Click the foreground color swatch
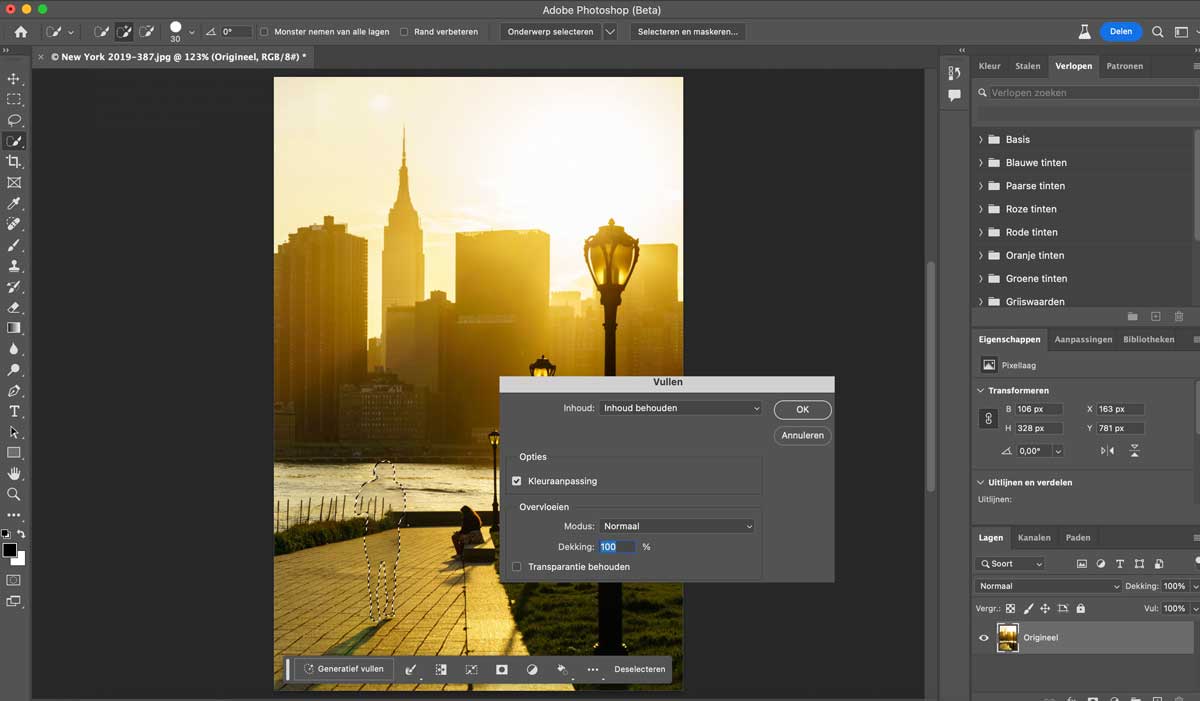This screenshot has width=1200, height=701. 10,549
